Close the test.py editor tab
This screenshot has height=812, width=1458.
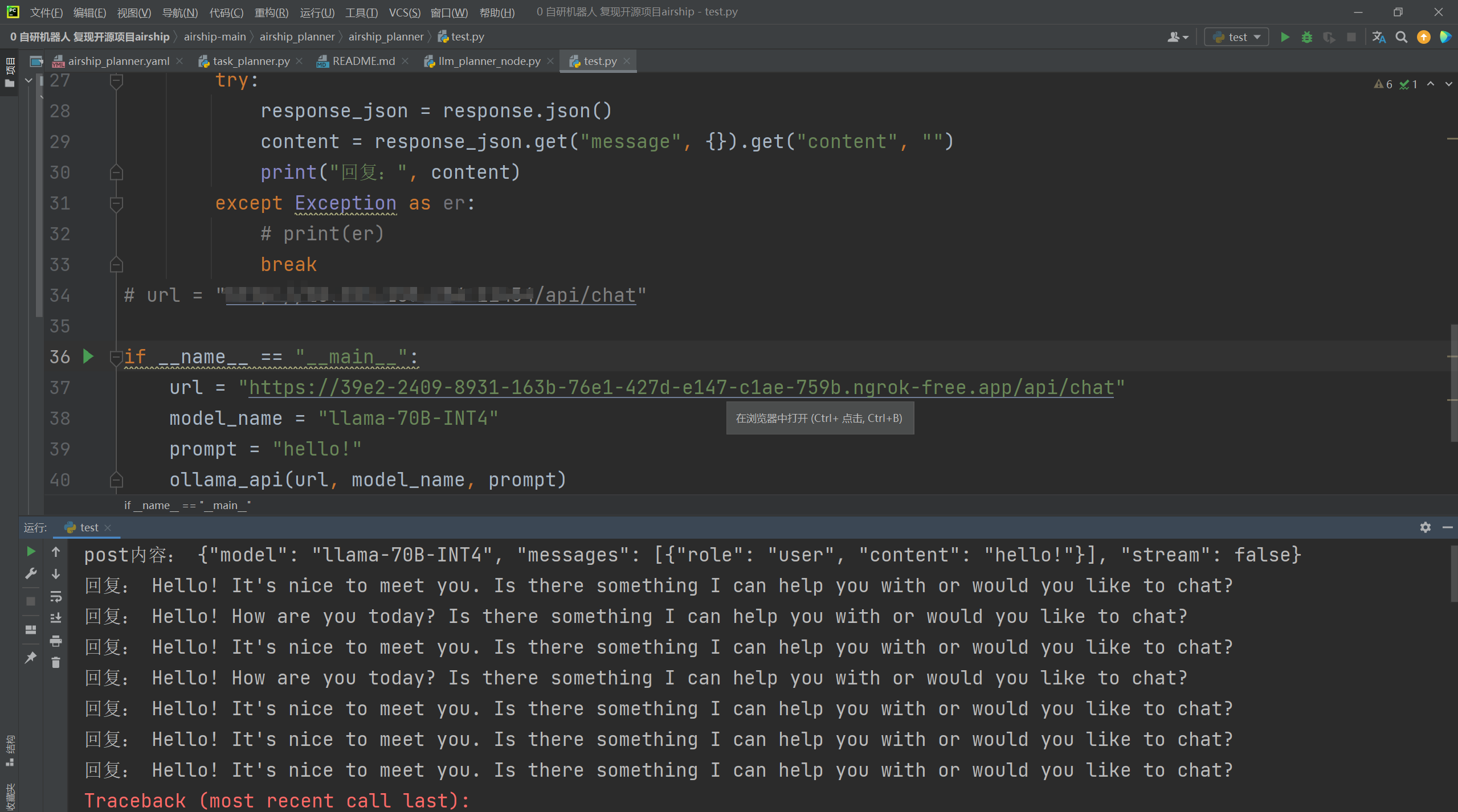[627, 61]
